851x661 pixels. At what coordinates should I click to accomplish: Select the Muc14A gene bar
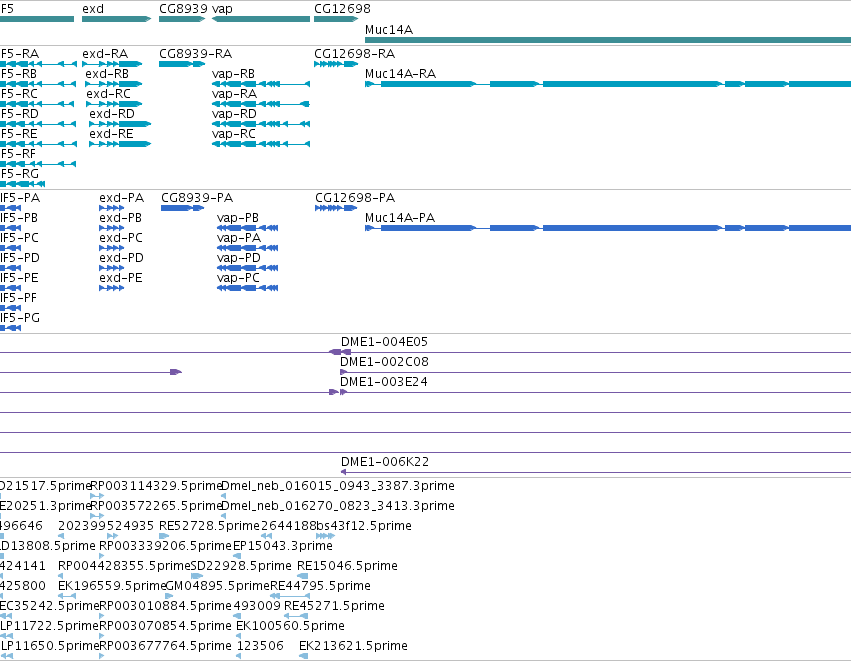tap(608, 40)
